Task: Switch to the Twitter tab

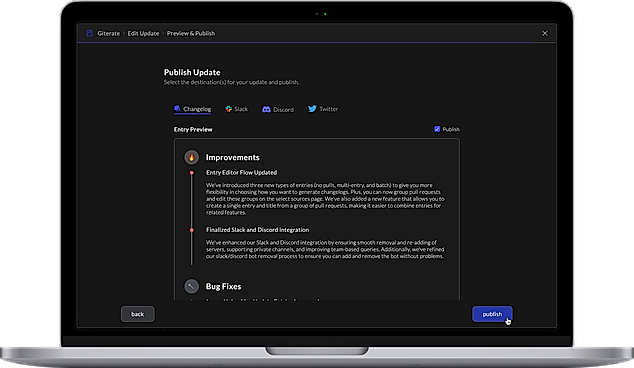Action: 323,109
